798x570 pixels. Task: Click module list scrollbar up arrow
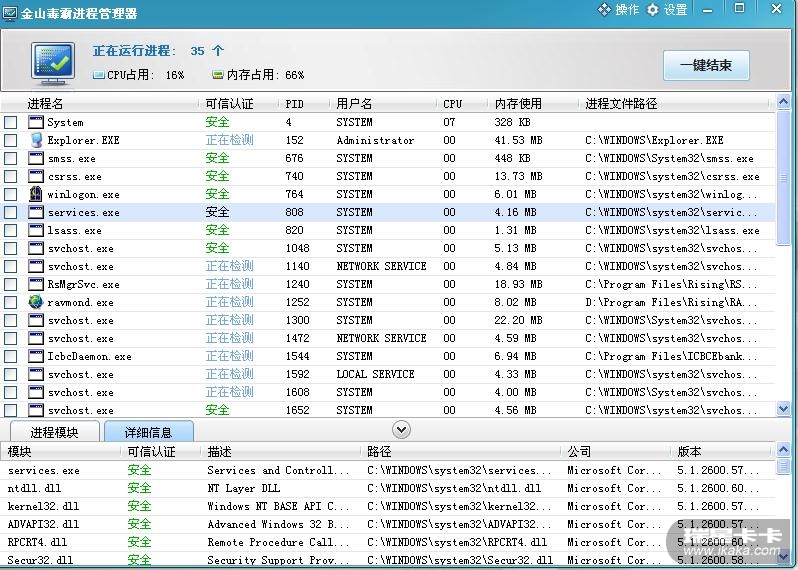783,450
